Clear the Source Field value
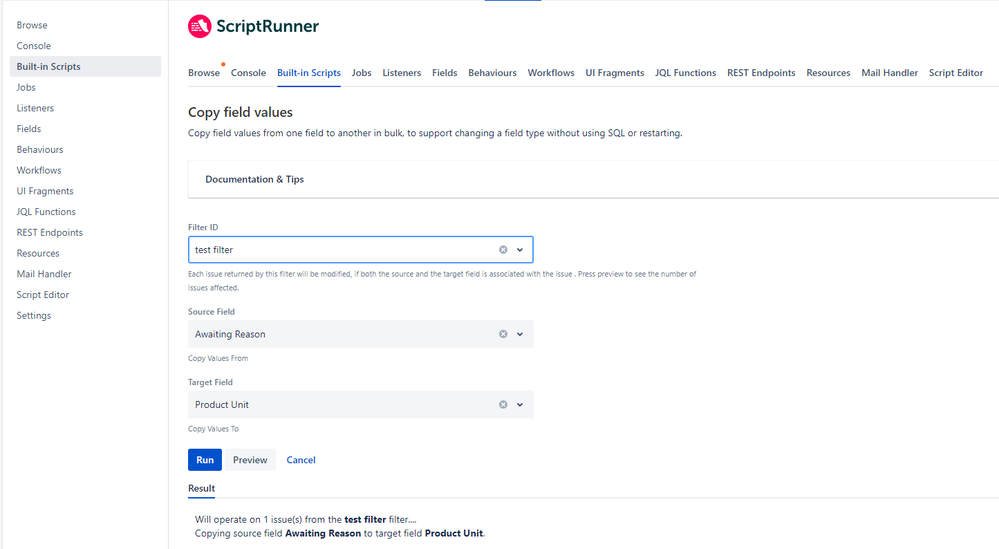The width and height of the screenshot is (999, 549). tap(503, 334)
